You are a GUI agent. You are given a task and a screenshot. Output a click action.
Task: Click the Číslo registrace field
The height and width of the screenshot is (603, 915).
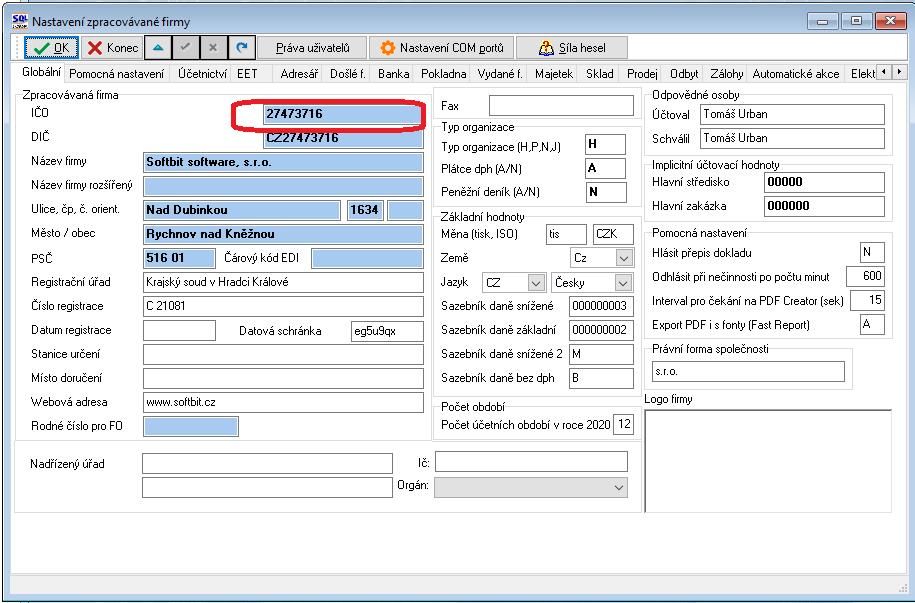coord(283,306)
